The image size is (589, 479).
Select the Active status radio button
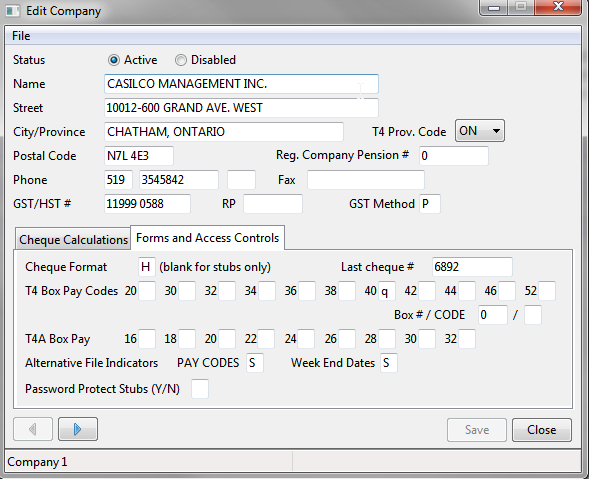(x=113, y=60)
